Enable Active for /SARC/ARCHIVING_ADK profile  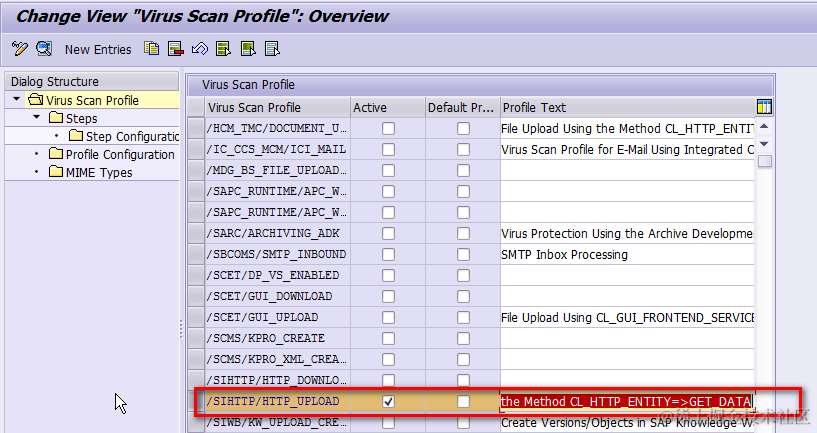click(x=388, y=233)
